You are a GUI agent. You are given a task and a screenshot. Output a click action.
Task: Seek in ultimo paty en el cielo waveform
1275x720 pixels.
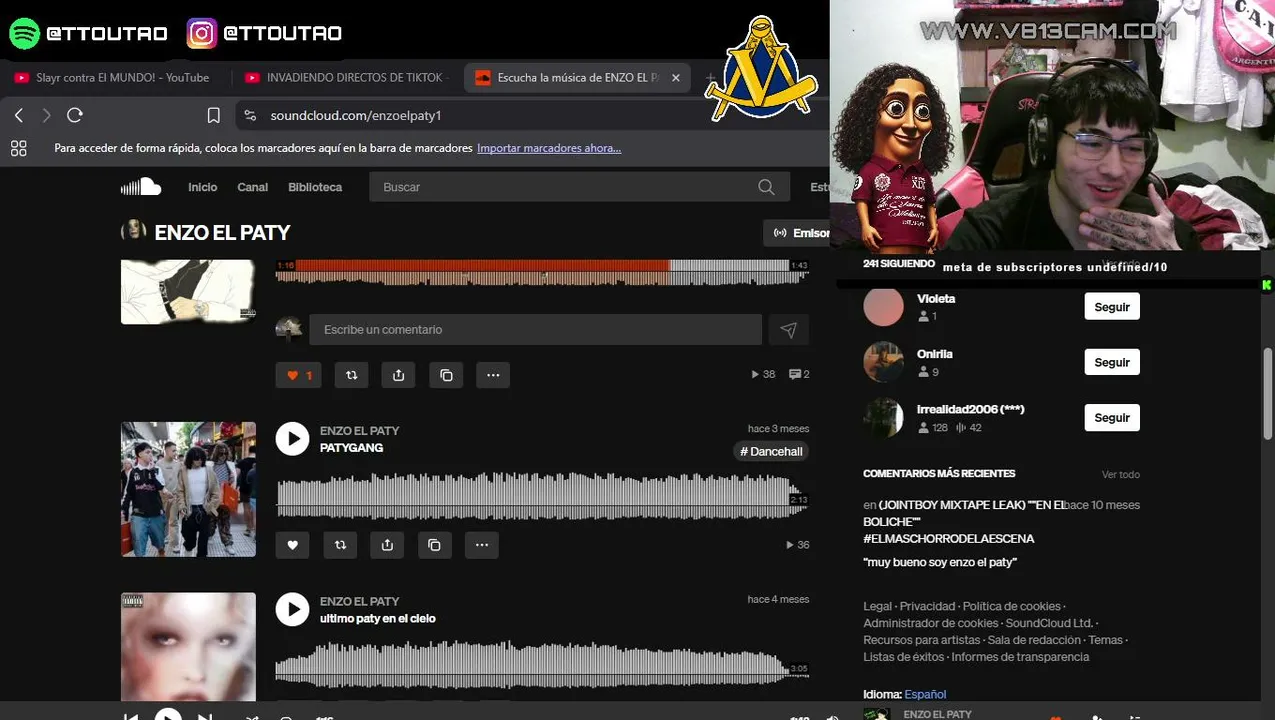541,665
